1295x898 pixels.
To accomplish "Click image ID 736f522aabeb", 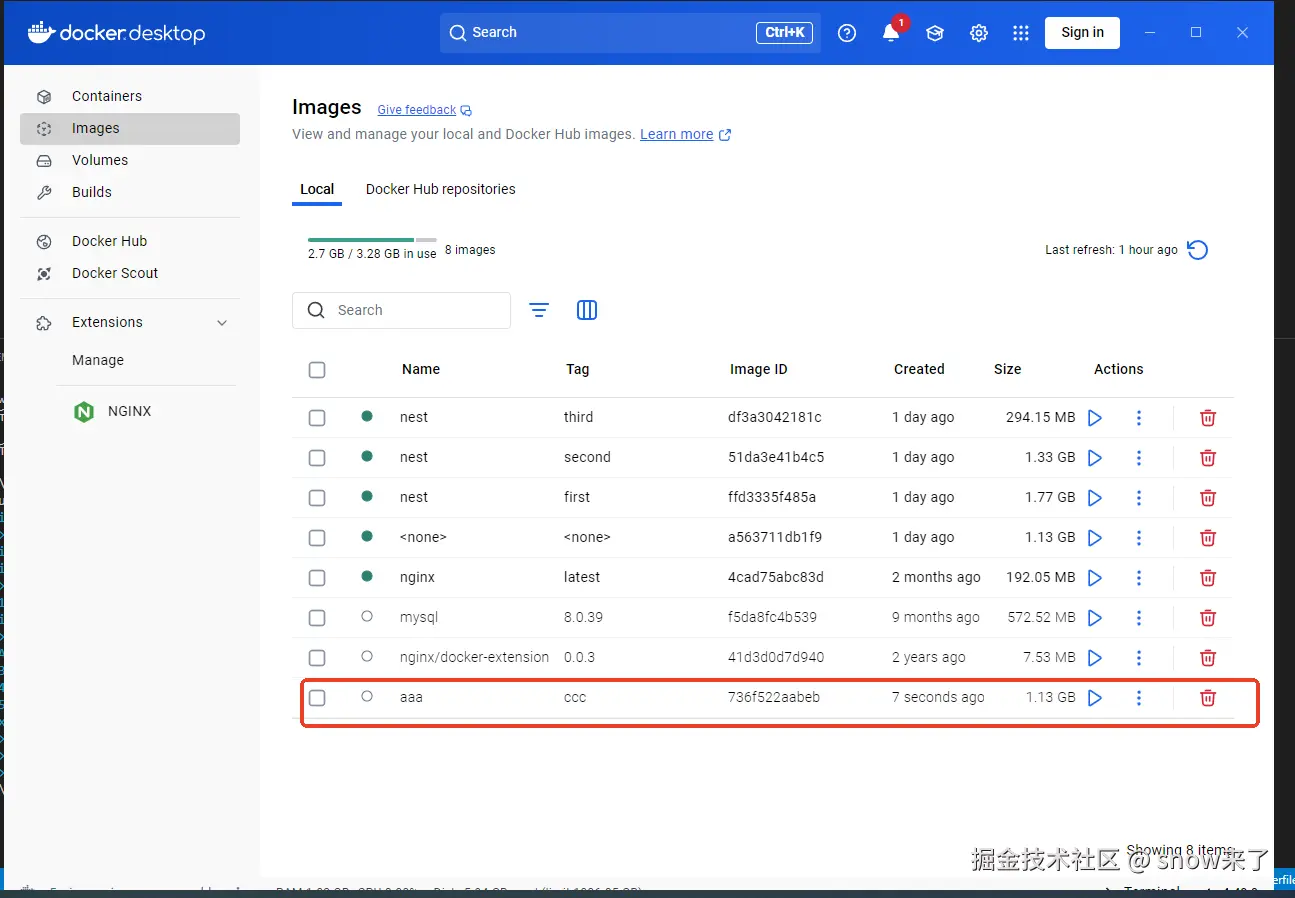I will click(x=774, y=698).
